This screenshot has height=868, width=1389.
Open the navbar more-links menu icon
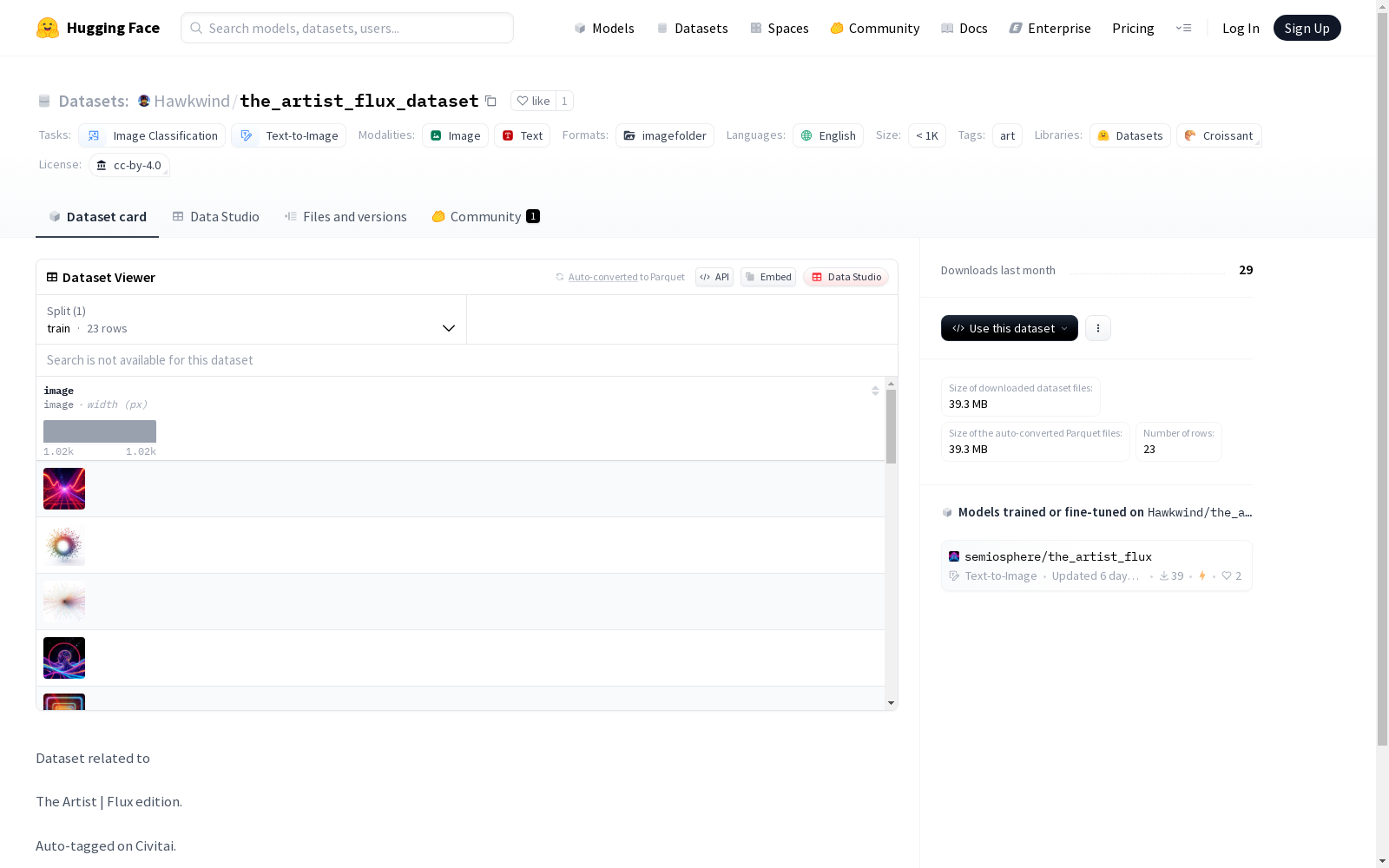pos(1183,28)
